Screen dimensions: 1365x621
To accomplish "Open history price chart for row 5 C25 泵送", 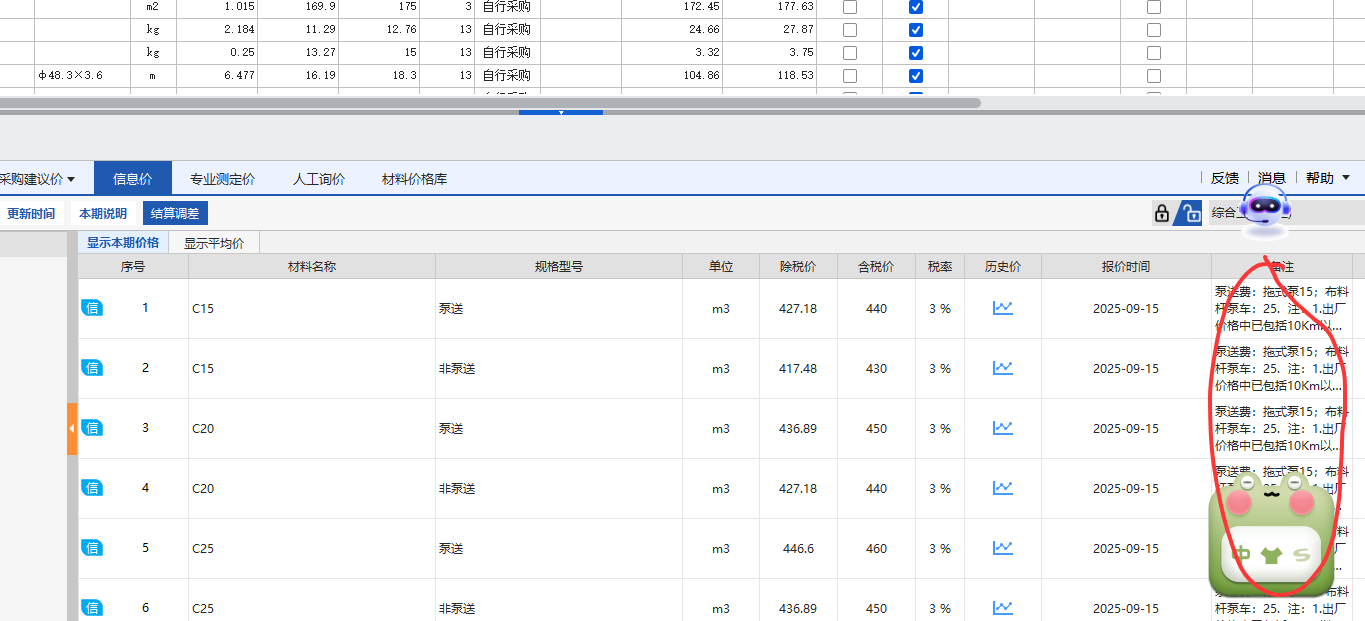I will point(1002,548).
